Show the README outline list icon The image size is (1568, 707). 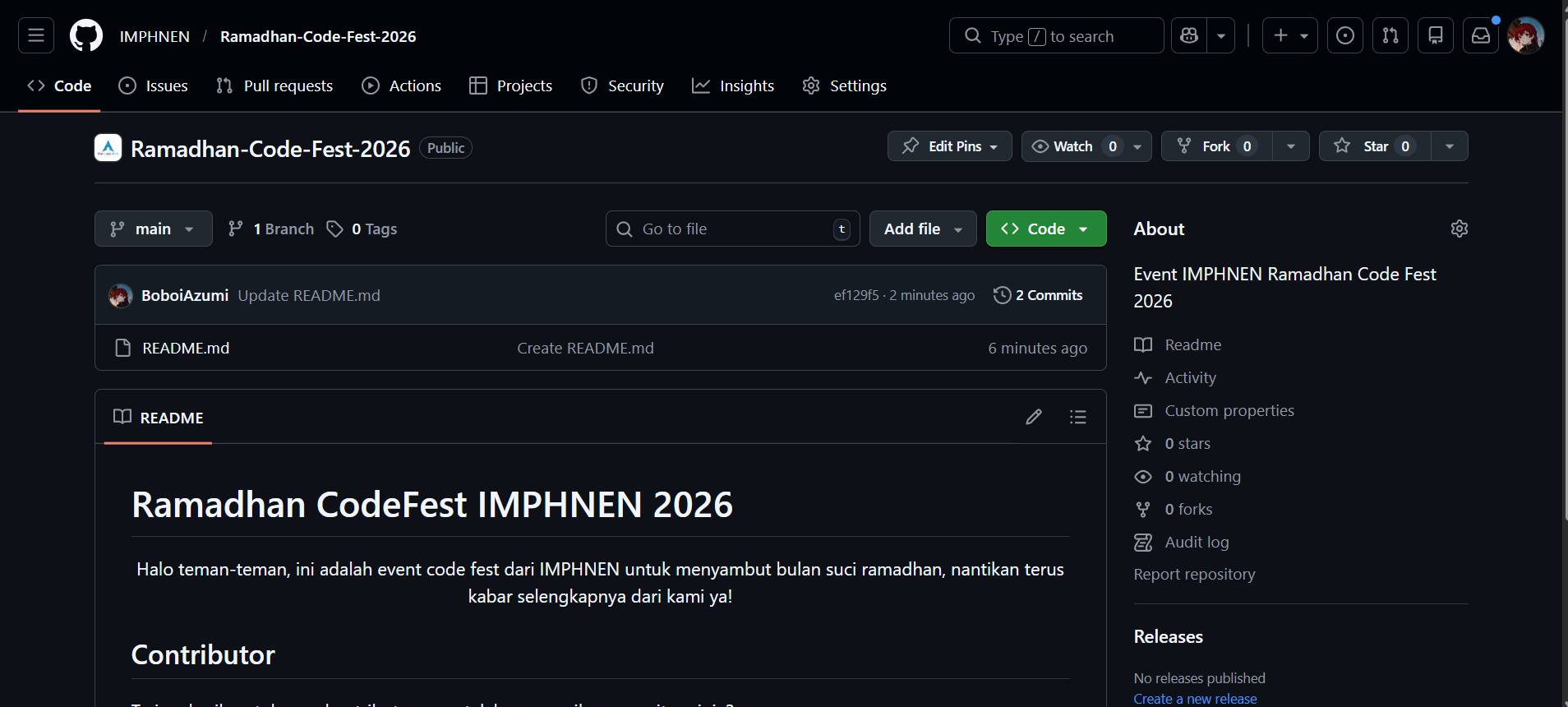(1078, 417)
